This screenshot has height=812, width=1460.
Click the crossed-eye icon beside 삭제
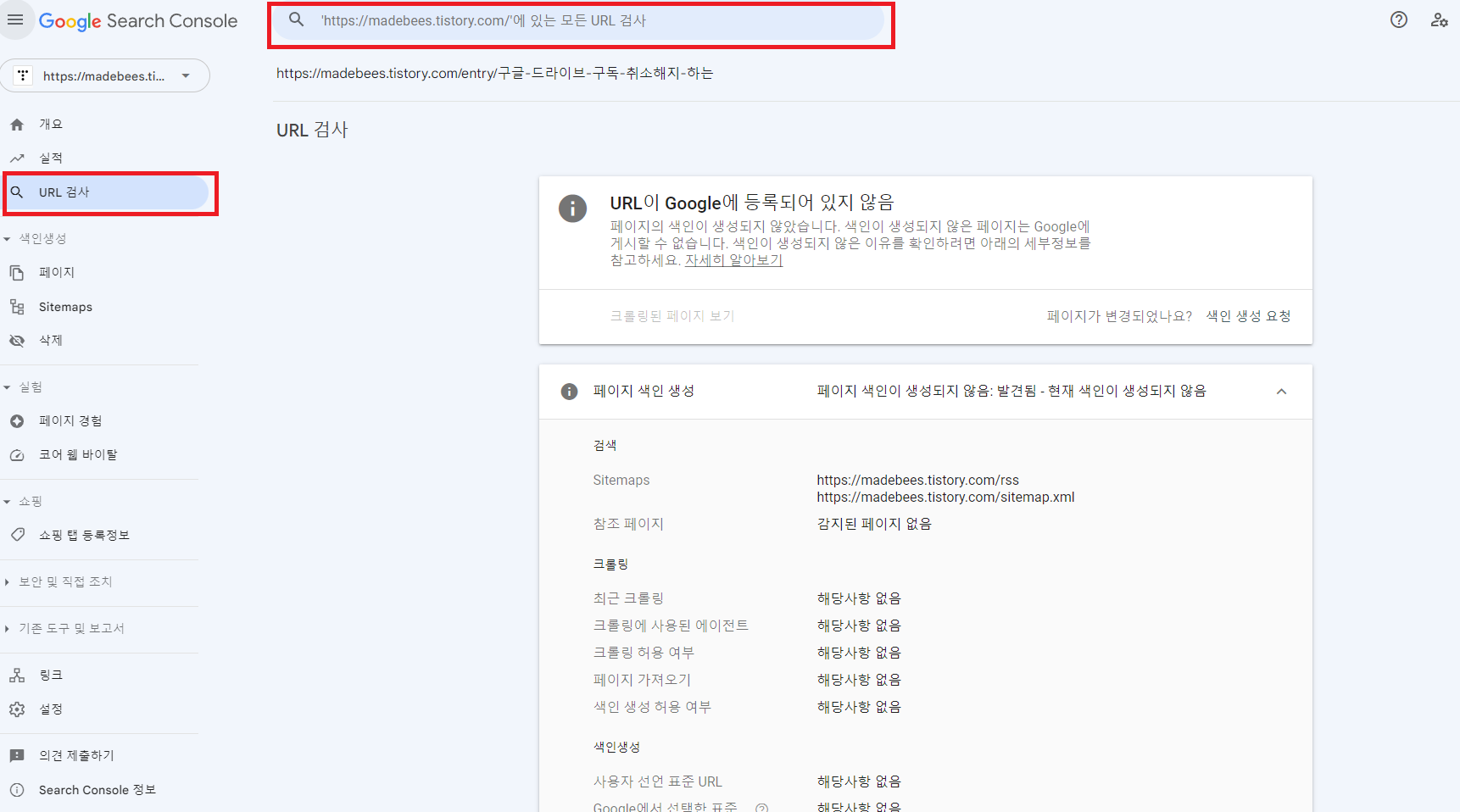tap(17, 341)
